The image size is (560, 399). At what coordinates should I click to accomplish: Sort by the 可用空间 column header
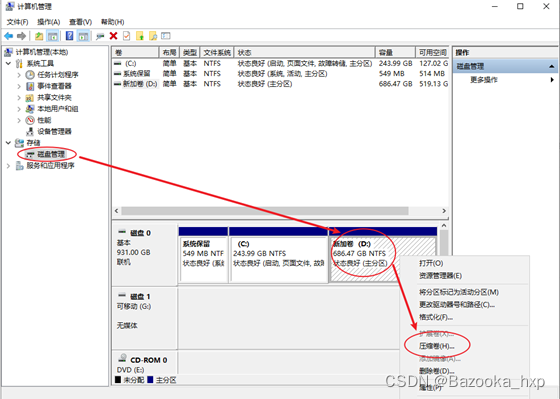point(432,53)
